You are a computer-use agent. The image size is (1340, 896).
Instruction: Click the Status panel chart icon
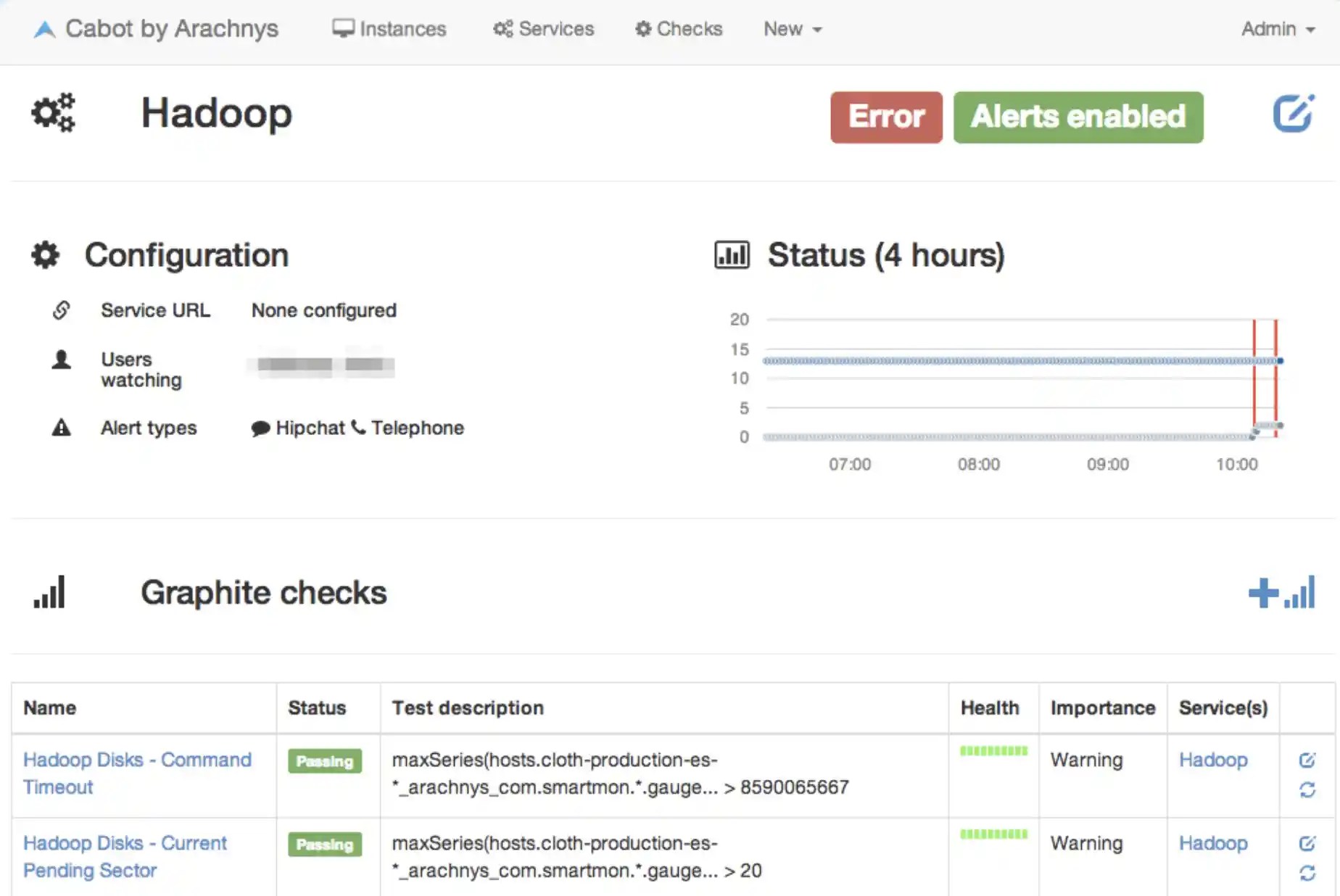click(731, 255)
